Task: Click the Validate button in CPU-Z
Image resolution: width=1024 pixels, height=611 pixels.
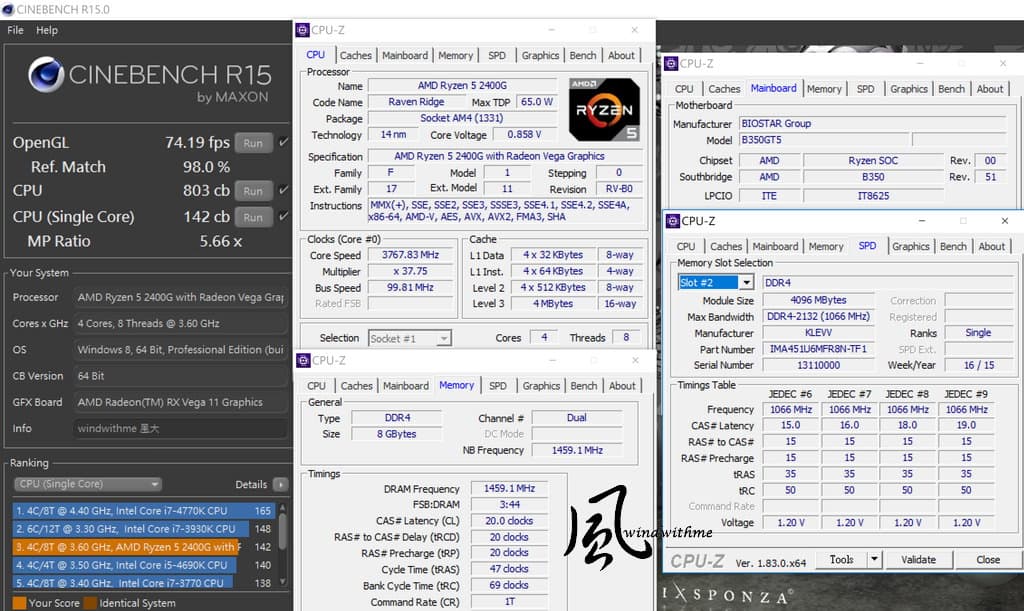Action: pyautogui.click(x=918, y=559)
